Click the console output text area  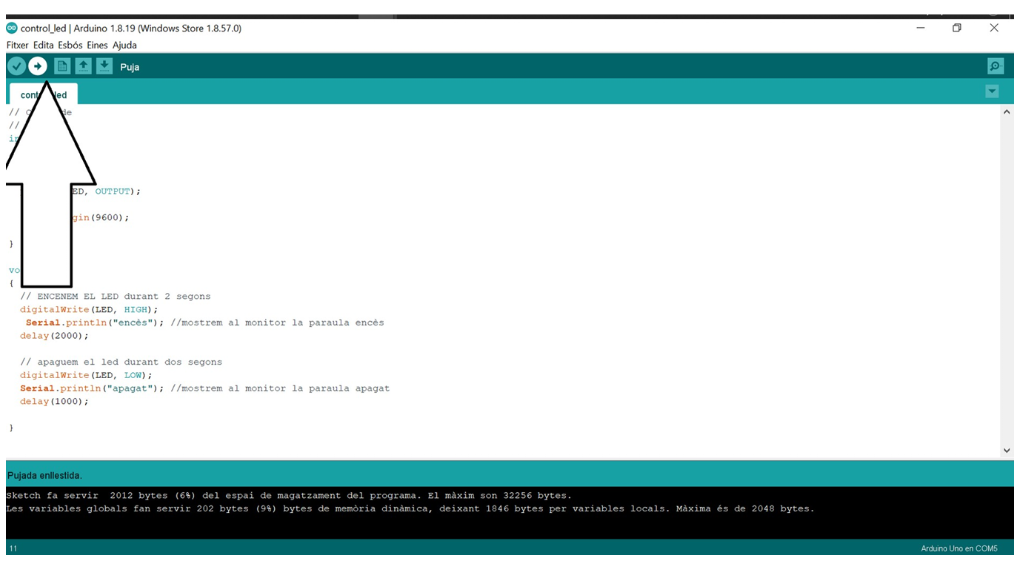(x=500, y=520)
